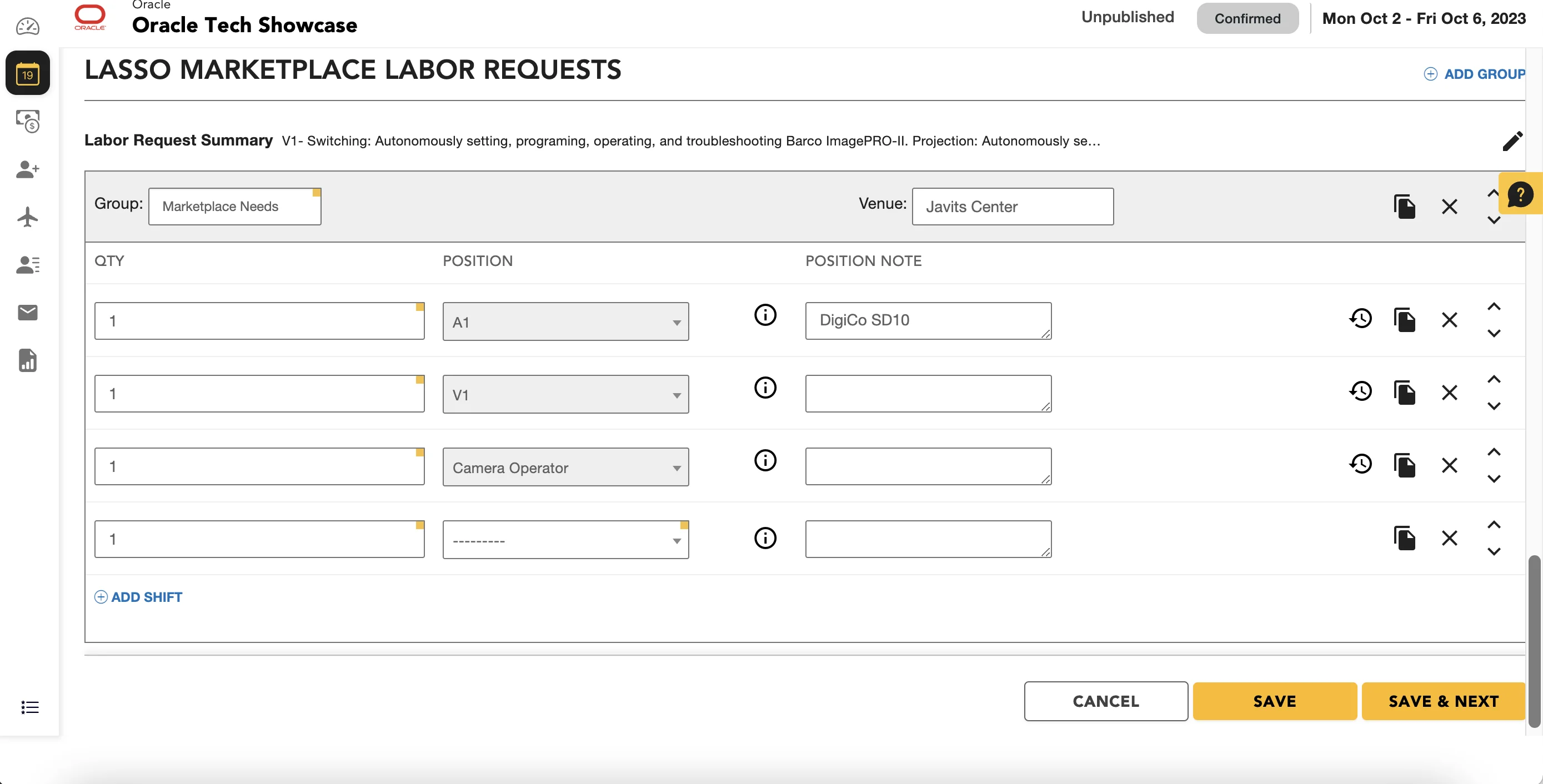
Task: Click ADD SHIFT link
Action: [x=138, y=597]
